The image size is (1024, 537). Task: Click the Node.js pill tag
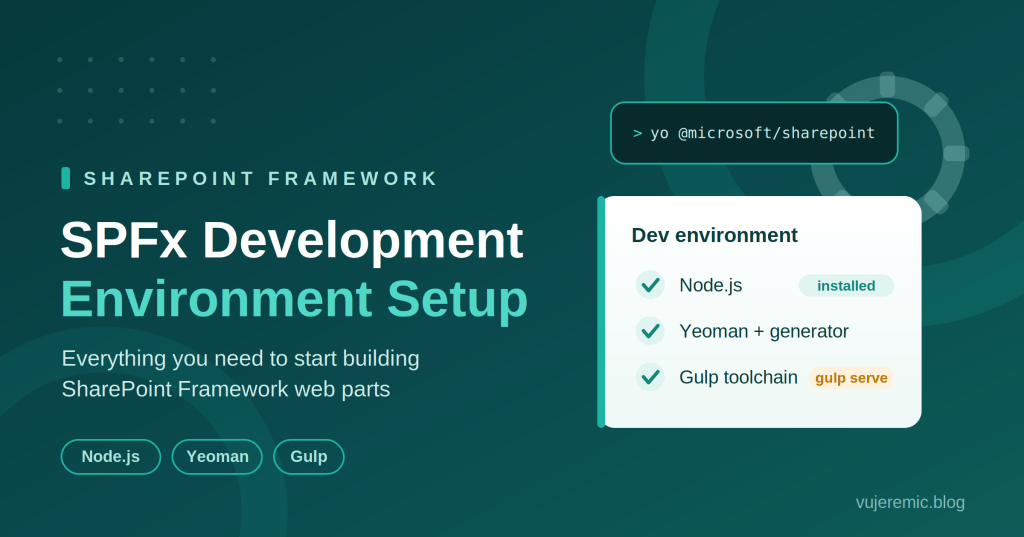point(110,457)
